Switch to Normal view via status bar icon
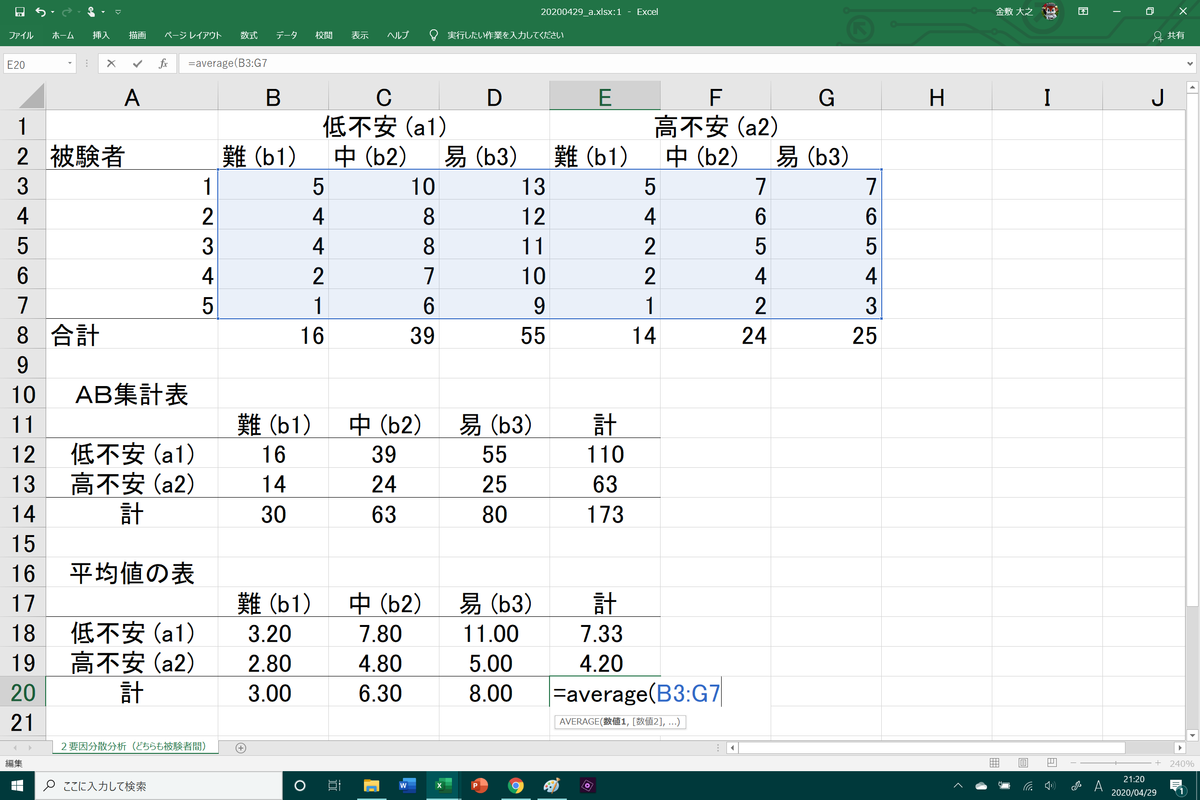The width and height of the screenshot is (1200, 800). coord(994,763)
